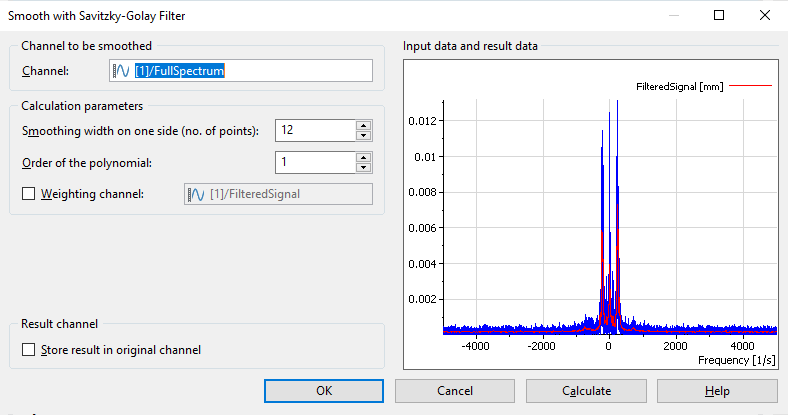The image size is (788, 415).
Task: Click the Channel input field
Action: click(250, 71)
